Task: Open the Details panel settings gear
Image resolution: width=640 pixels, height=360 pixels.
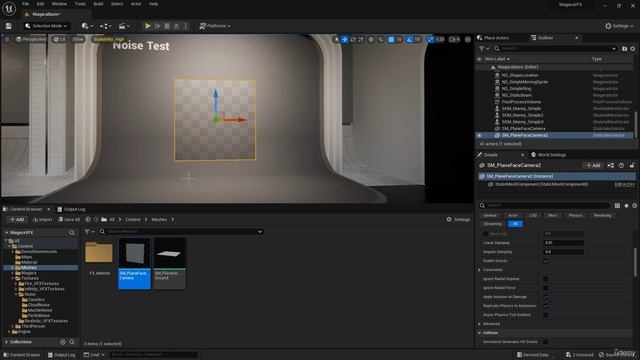Action: tap(635, 205)
